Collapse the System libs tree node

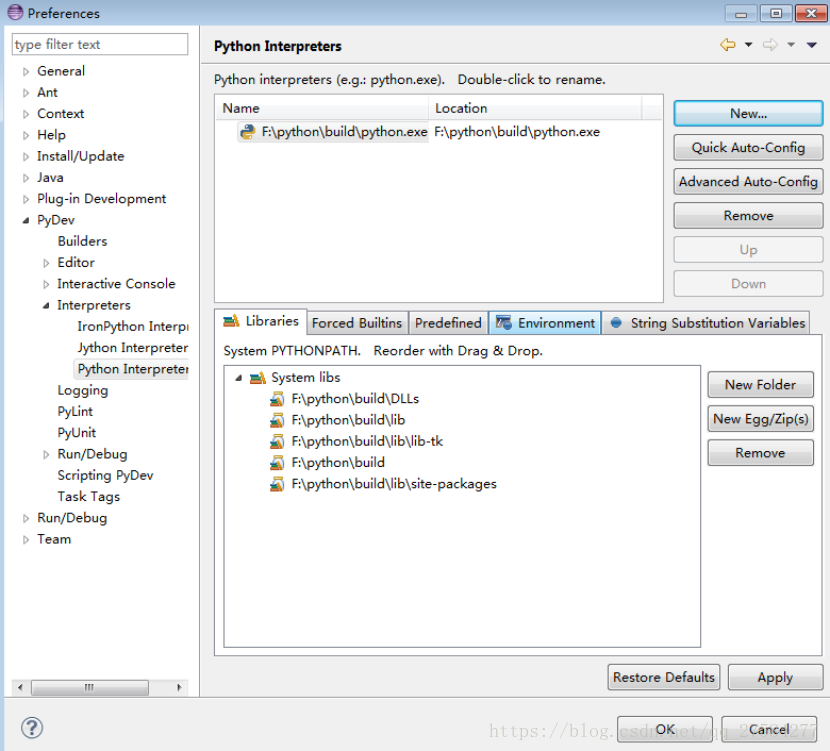click(x=239, y=378)
